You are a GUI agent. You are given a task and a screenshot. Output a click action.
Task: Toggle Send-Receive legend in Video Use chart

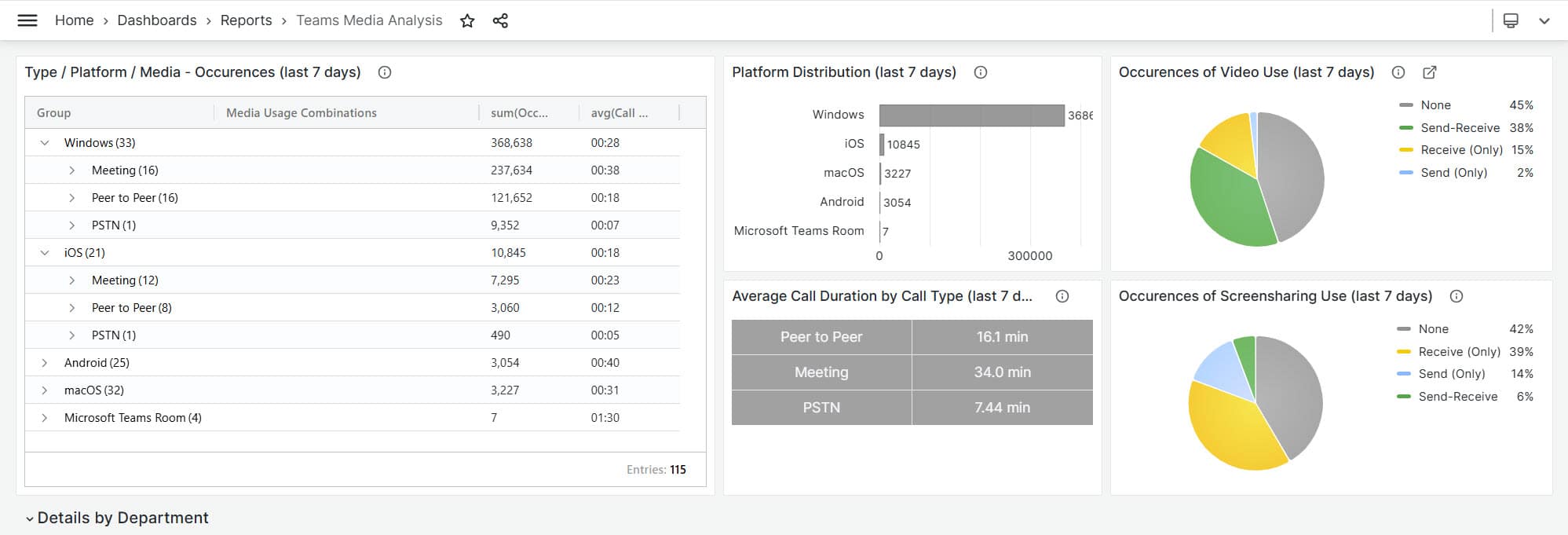(x=1459, y=128)
